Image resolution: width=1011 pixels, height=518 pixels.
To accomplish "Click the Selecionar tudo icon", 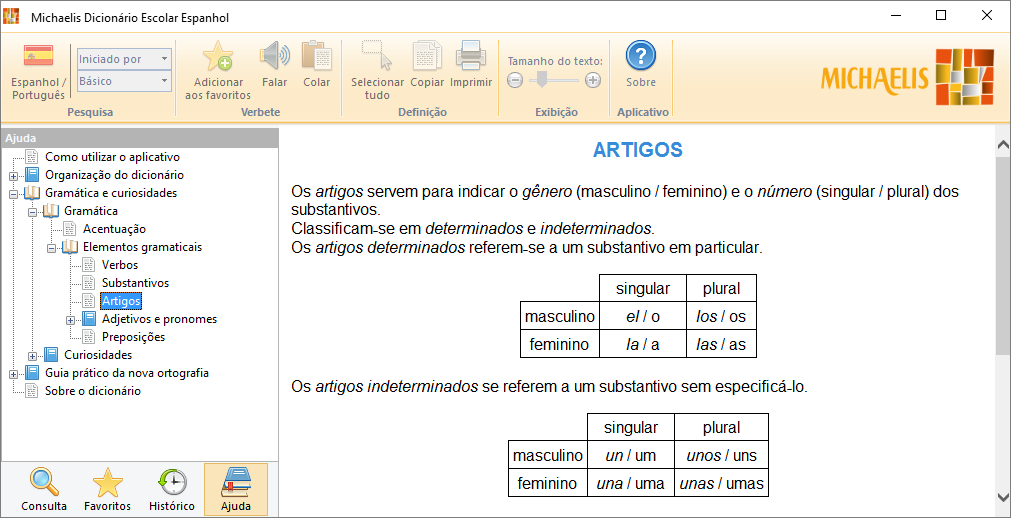I will pyautogui.click(x=377, y=56).
